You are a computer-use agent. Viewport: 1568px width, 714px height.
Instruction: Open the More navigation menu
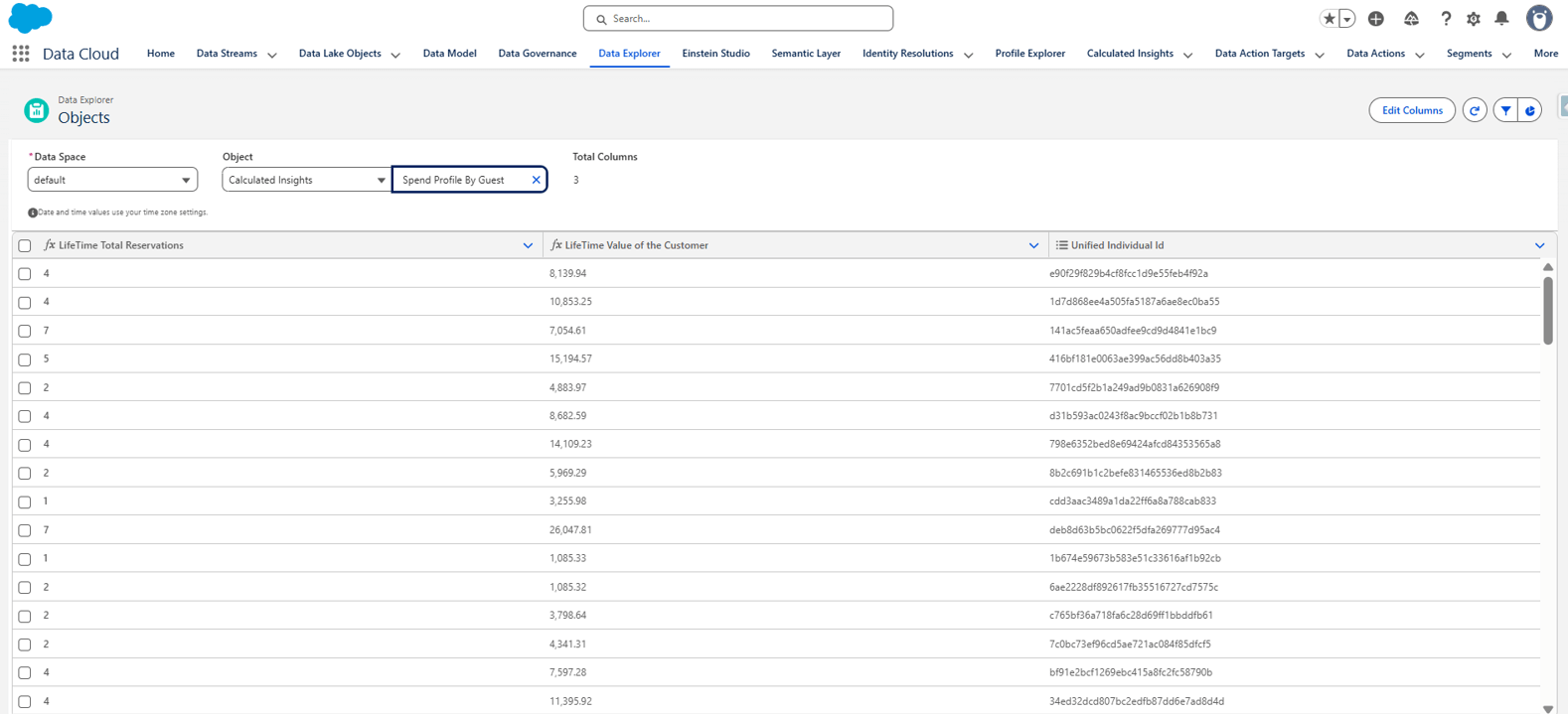(x=1545, y=54)
